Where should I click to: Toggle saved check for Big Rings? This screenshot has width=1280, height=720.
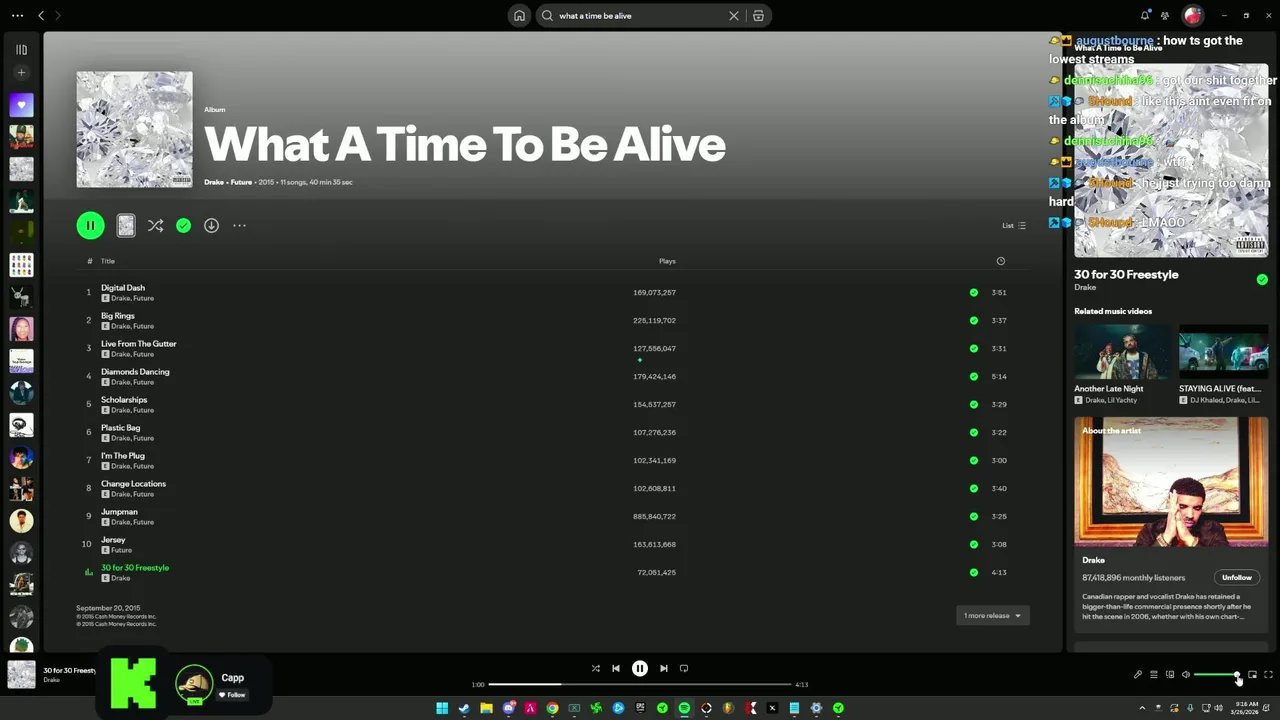coord(973,321)
